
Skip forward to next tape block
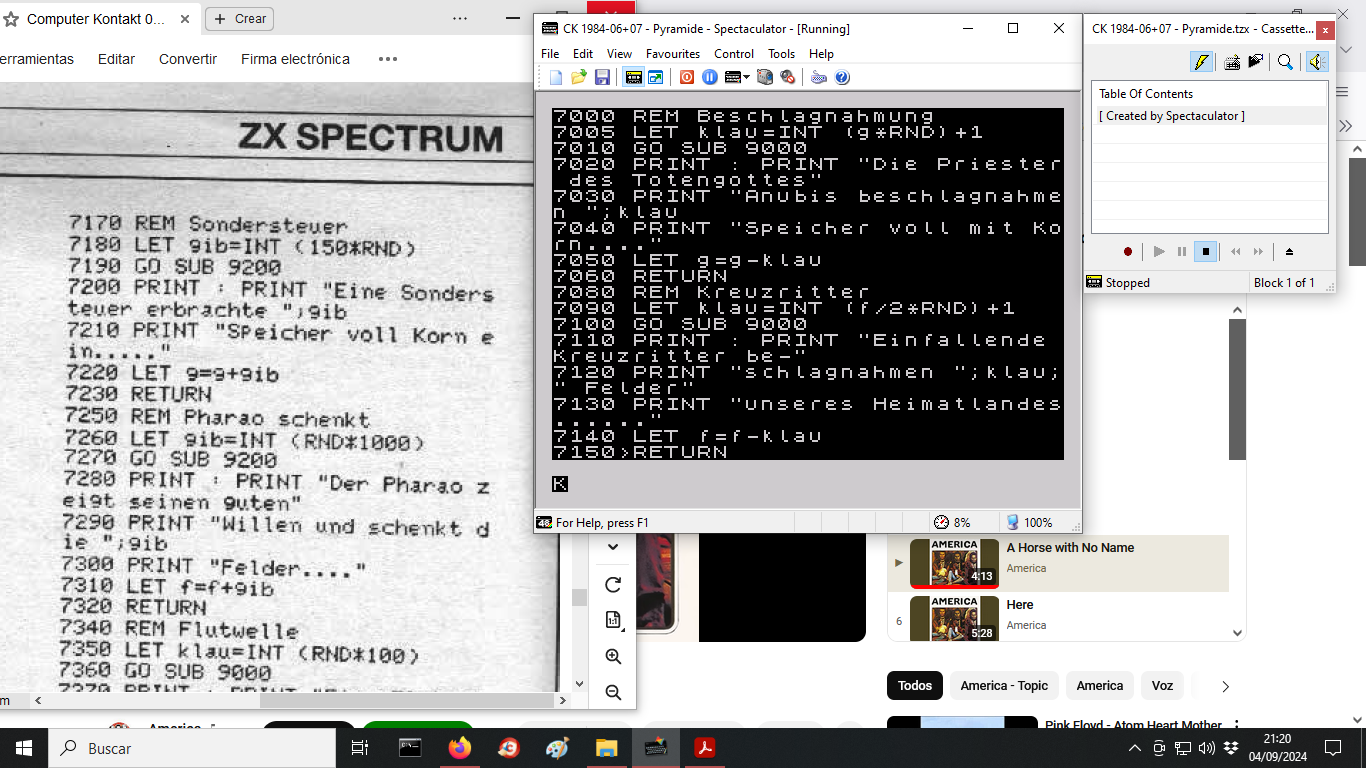(x=1258, y=252)
